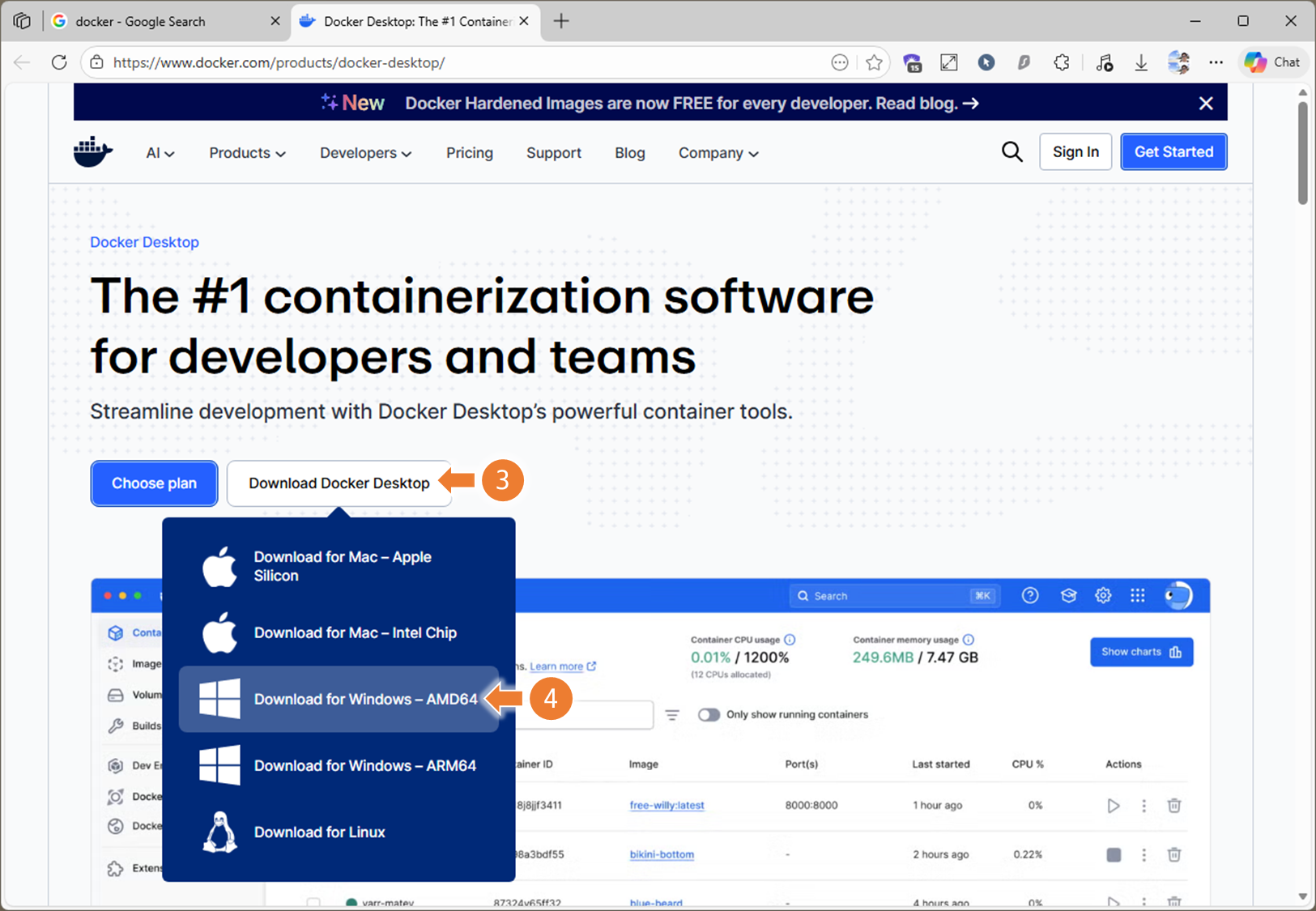This screenshot has height=911, width=1316.
Task: Close the docker Google Search tab
Action: click(x=275, y=21)
